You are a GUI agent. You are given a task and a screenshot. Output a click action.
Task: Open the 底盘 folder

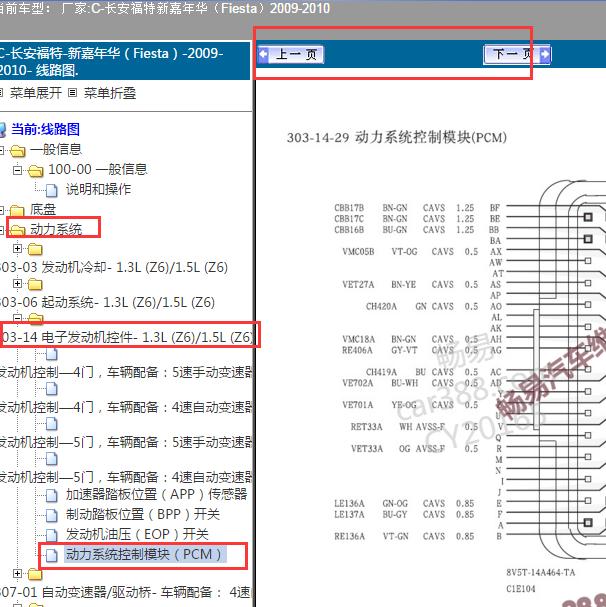coord(43,209)
